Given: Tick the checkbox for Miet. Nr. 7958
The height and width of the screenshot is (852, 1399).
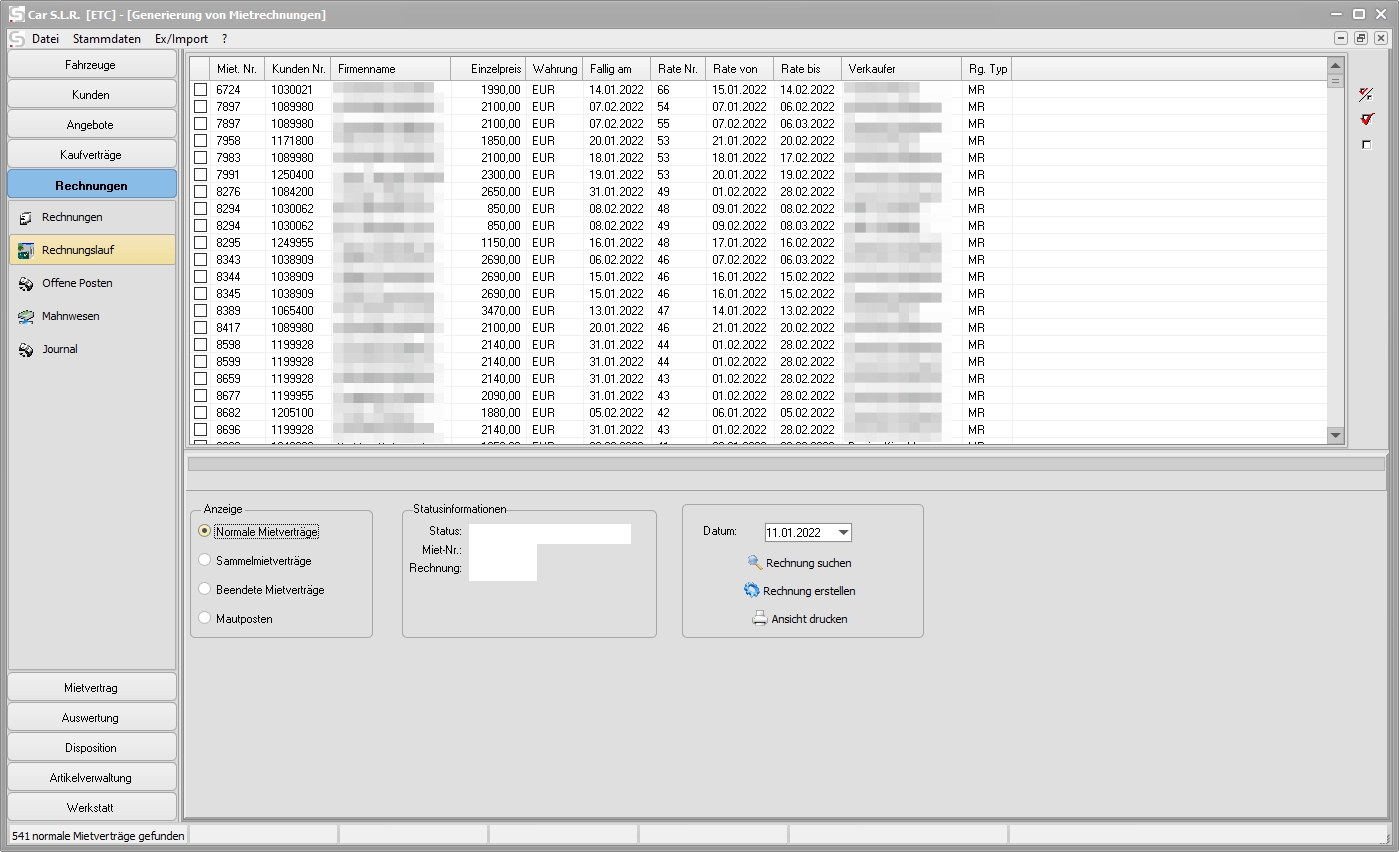Looking at the screenshot, I should coord(200,141).
